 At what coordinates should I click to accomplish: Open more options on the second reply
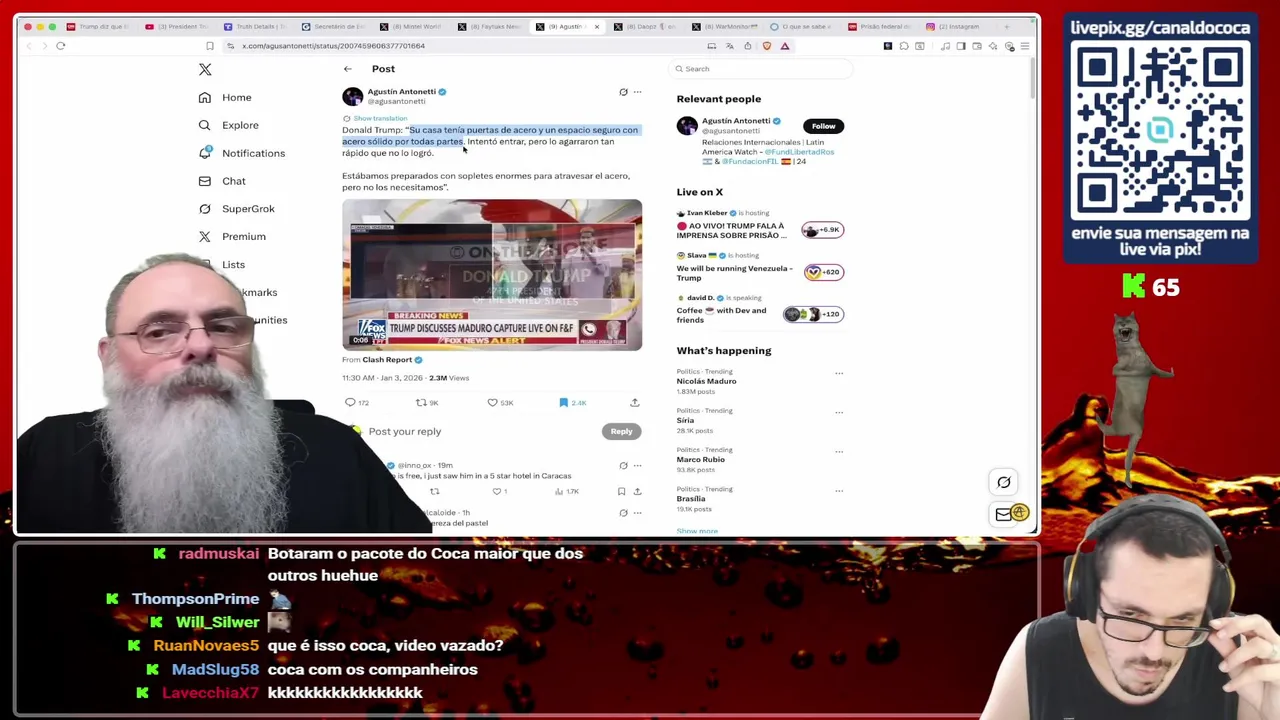(x=637, y=513)
